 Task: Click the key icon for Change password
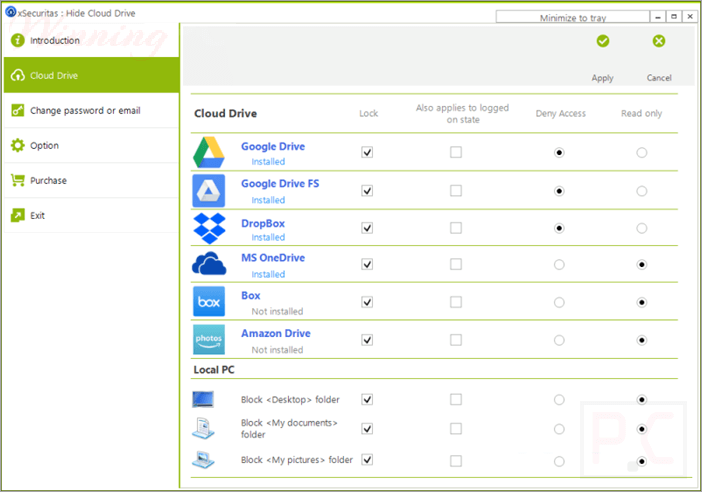pos(17,110)
